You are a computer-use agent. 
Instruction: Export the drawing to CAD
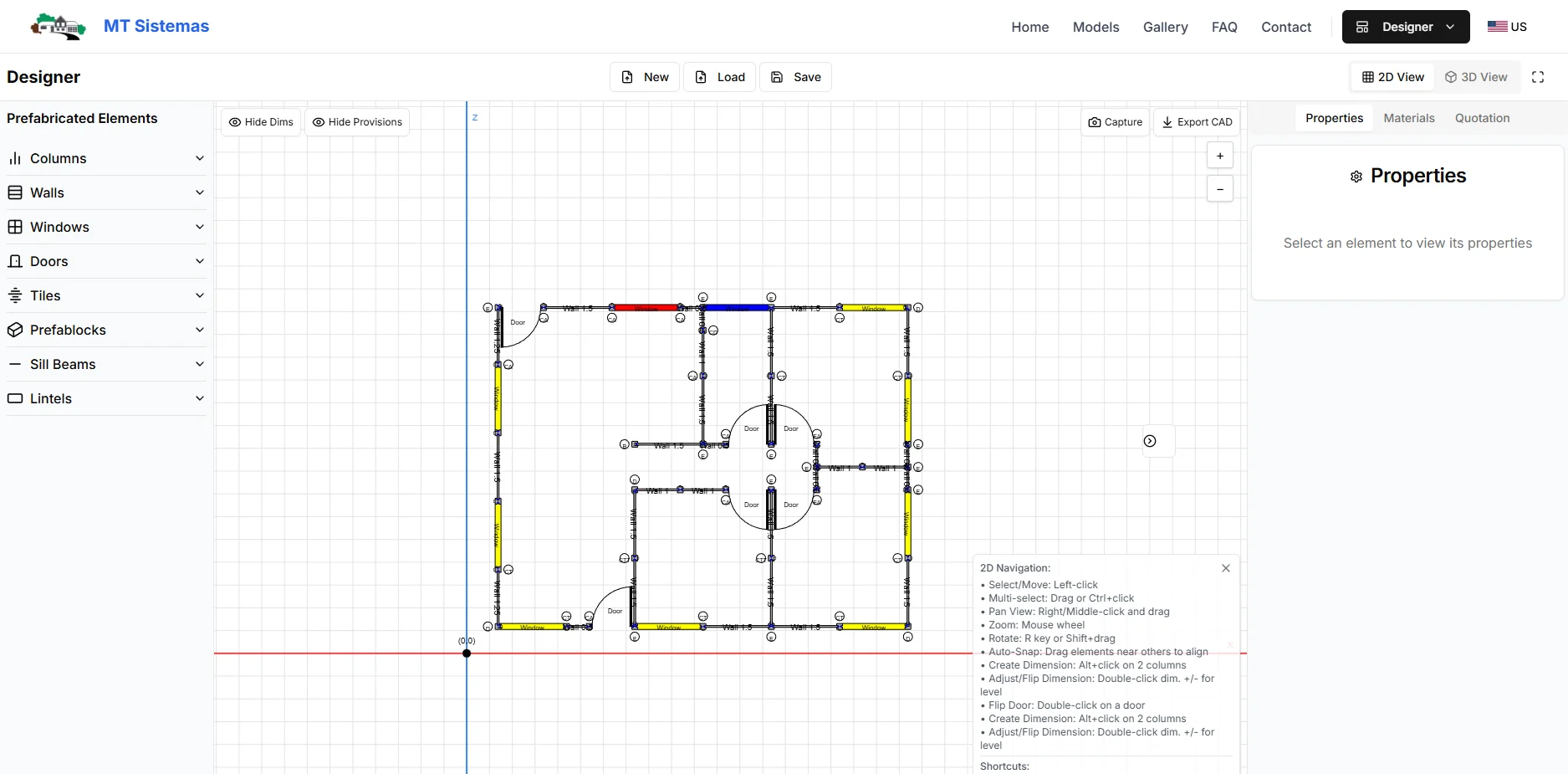(x=1197, y=122)
